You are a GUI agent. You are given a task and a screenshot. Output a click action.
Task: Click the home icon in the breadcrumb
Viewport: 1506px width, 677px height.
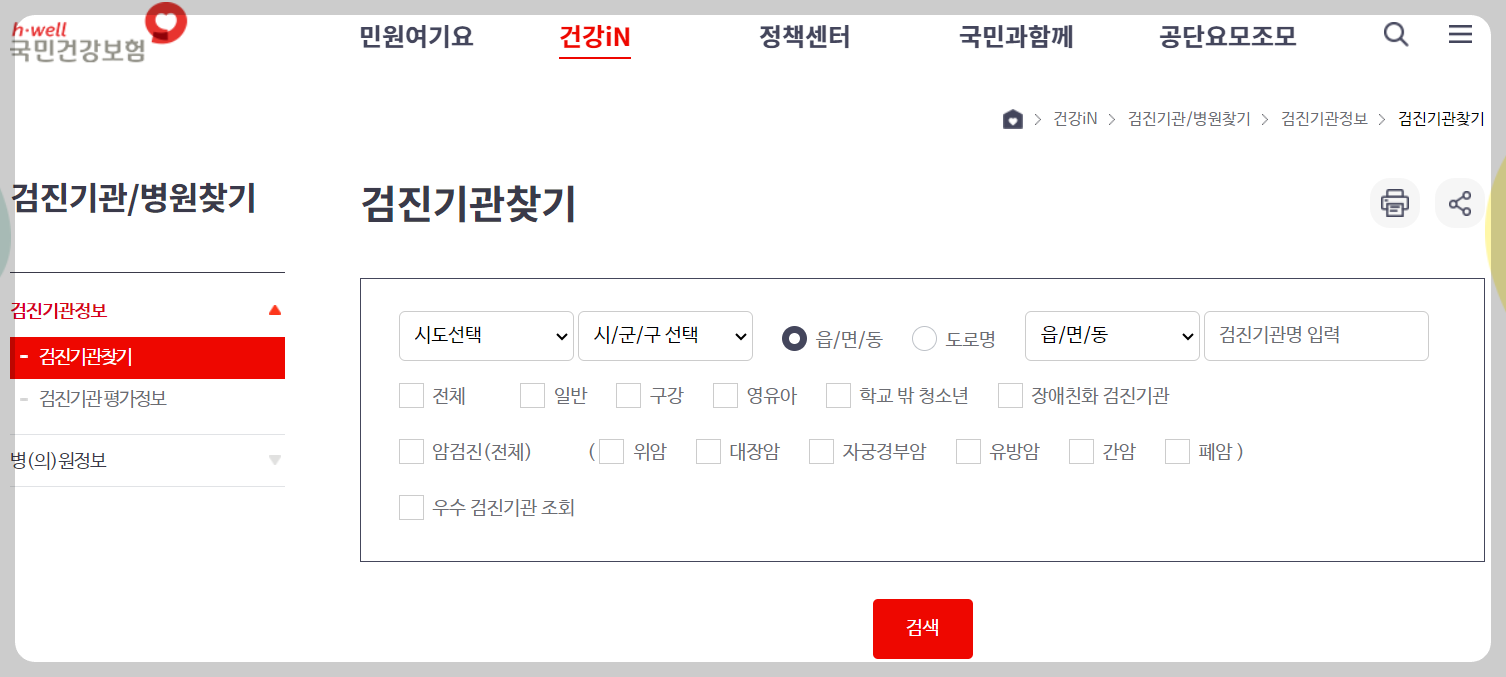(1012, 118)
